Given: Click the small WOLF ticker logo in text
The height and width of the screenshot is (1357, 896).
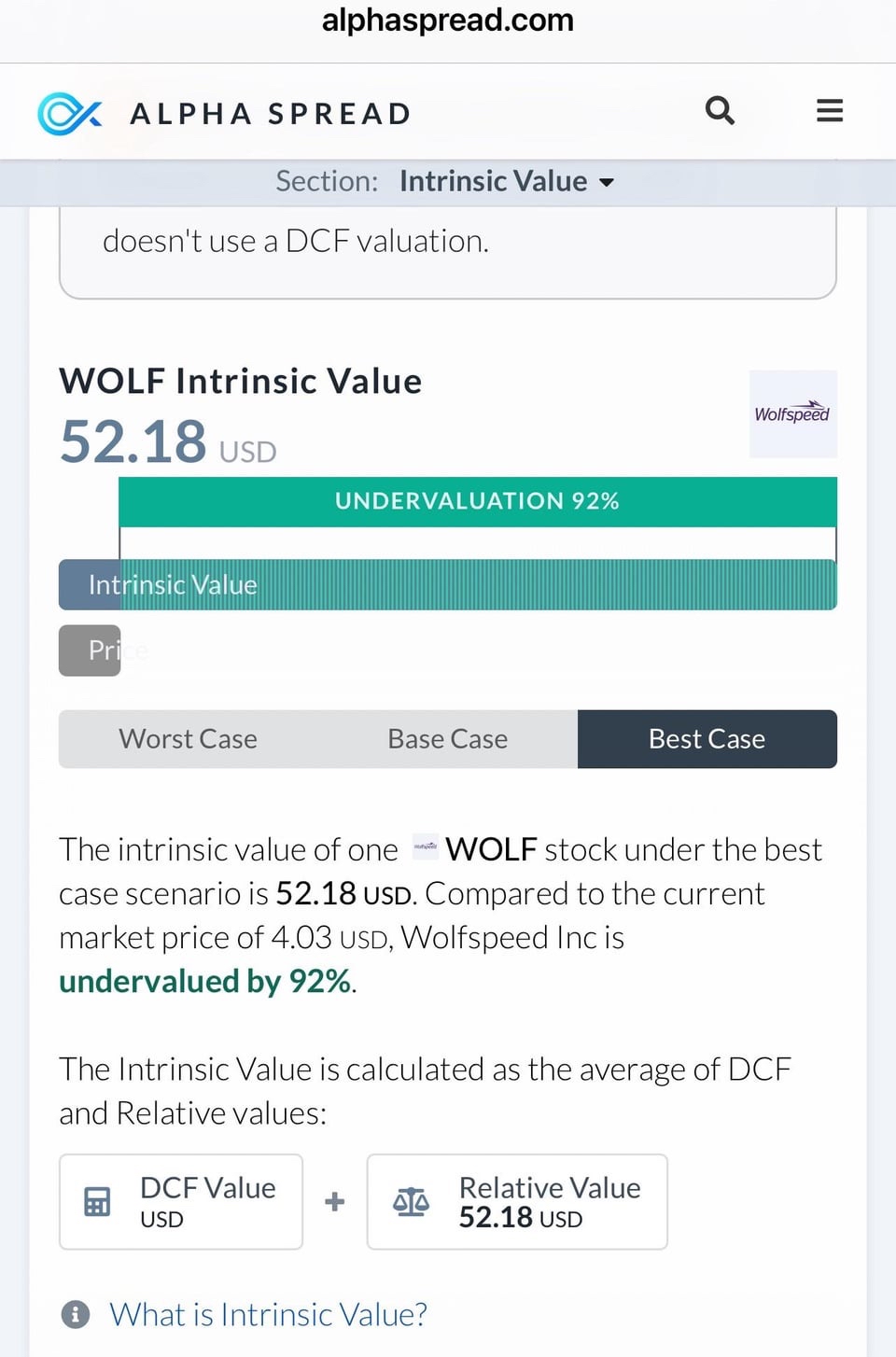Looking at the screenshot, I should click(x=425, y=846).
